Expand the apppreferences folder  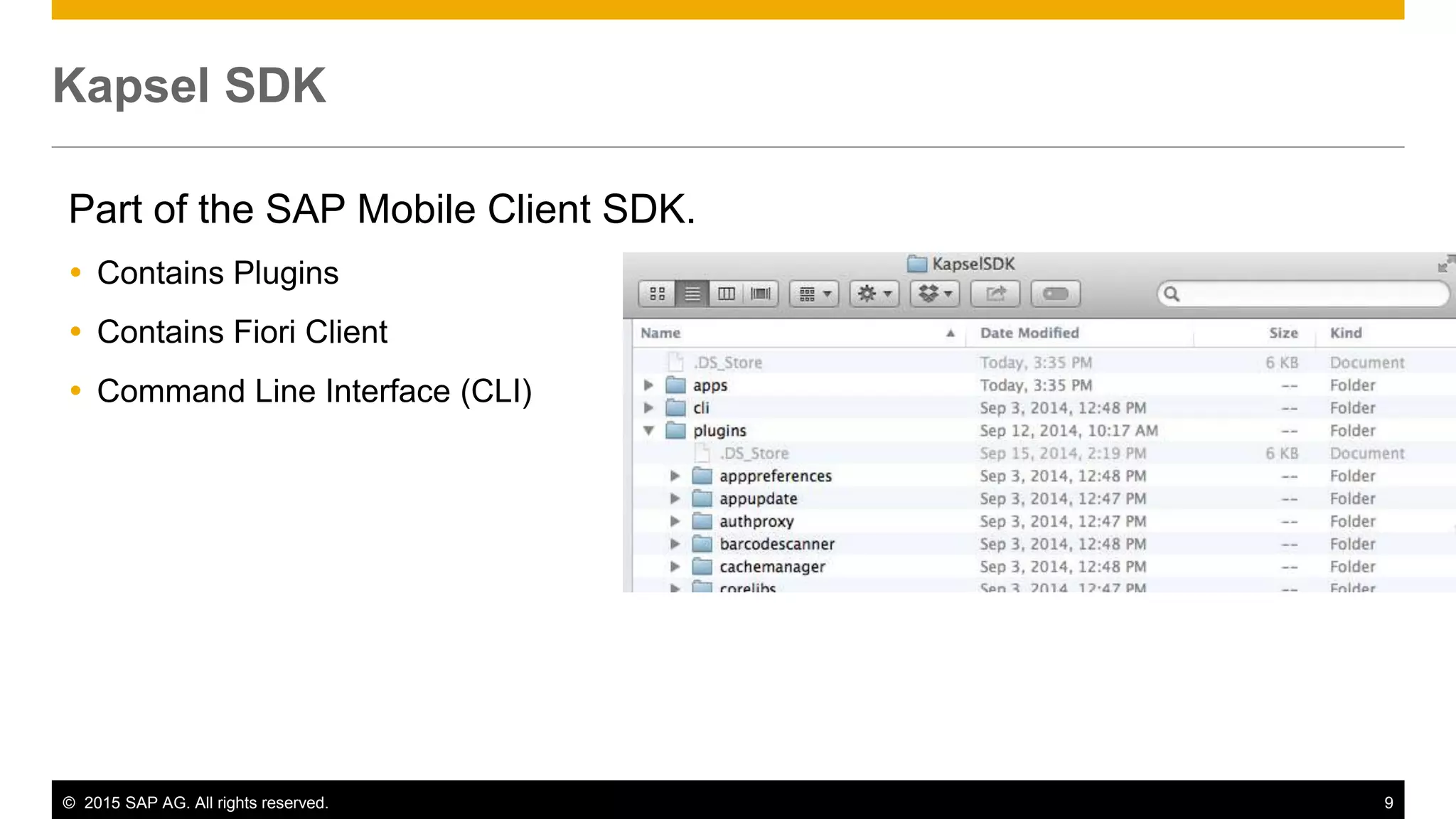pos(675,476)
